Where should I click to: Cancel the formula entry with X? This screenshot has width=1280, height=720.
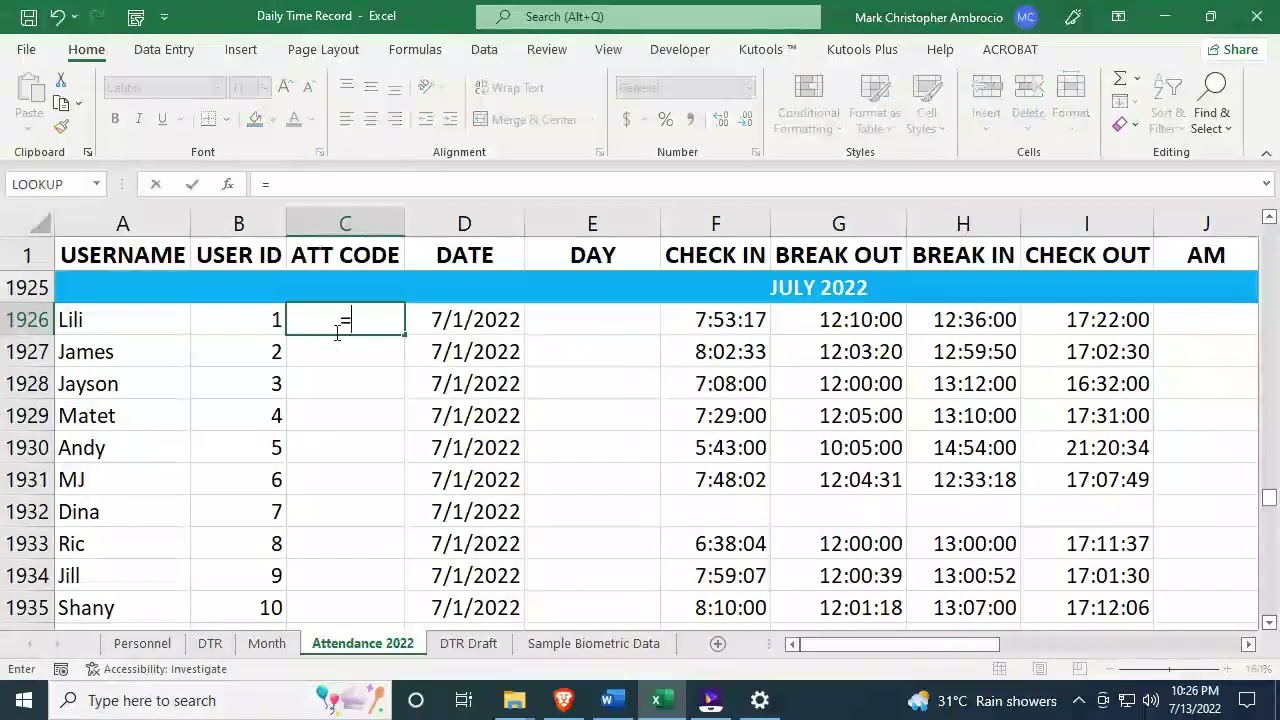click(x=155, y=184)
